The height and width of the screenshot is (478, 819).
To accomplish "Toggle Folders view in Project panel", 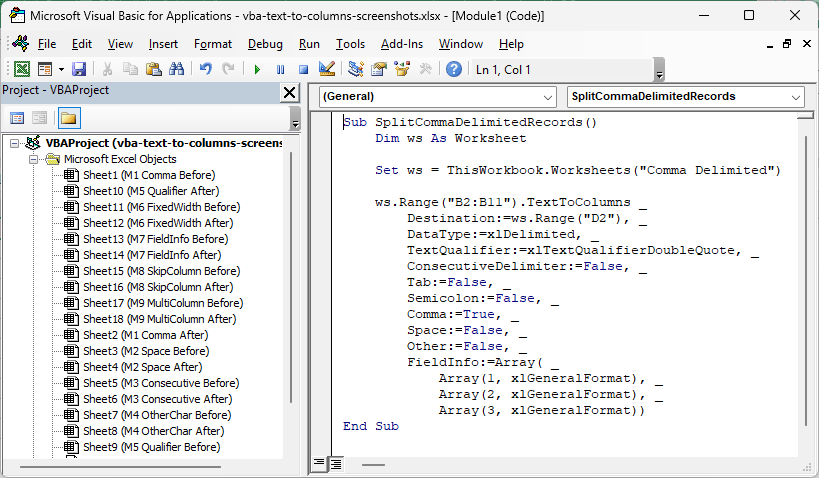I will click(69, 118).
